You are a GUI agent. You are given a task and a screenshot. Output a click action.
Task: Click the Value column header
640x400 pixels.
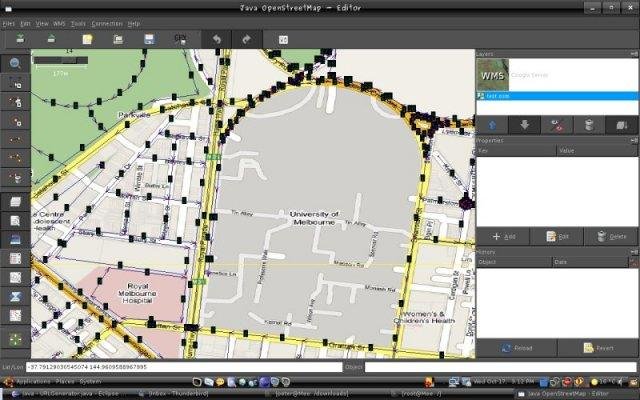[x=597, y=151]
